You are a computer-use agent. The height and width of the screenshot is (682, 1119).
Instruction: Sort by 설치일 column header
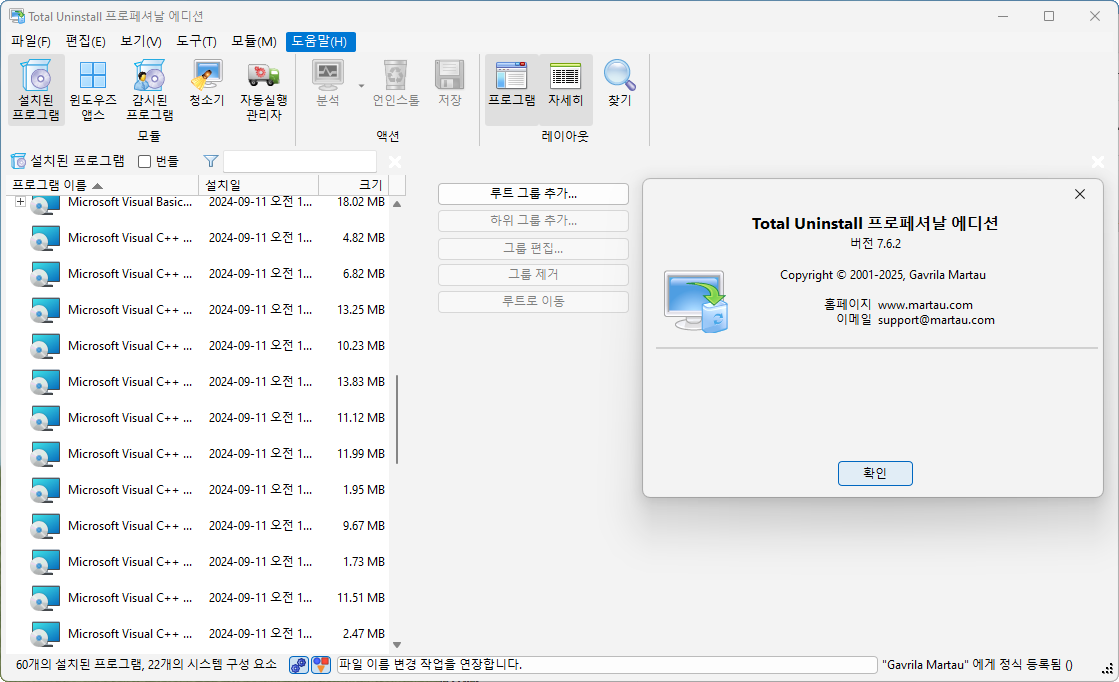[x=258, y=185]
